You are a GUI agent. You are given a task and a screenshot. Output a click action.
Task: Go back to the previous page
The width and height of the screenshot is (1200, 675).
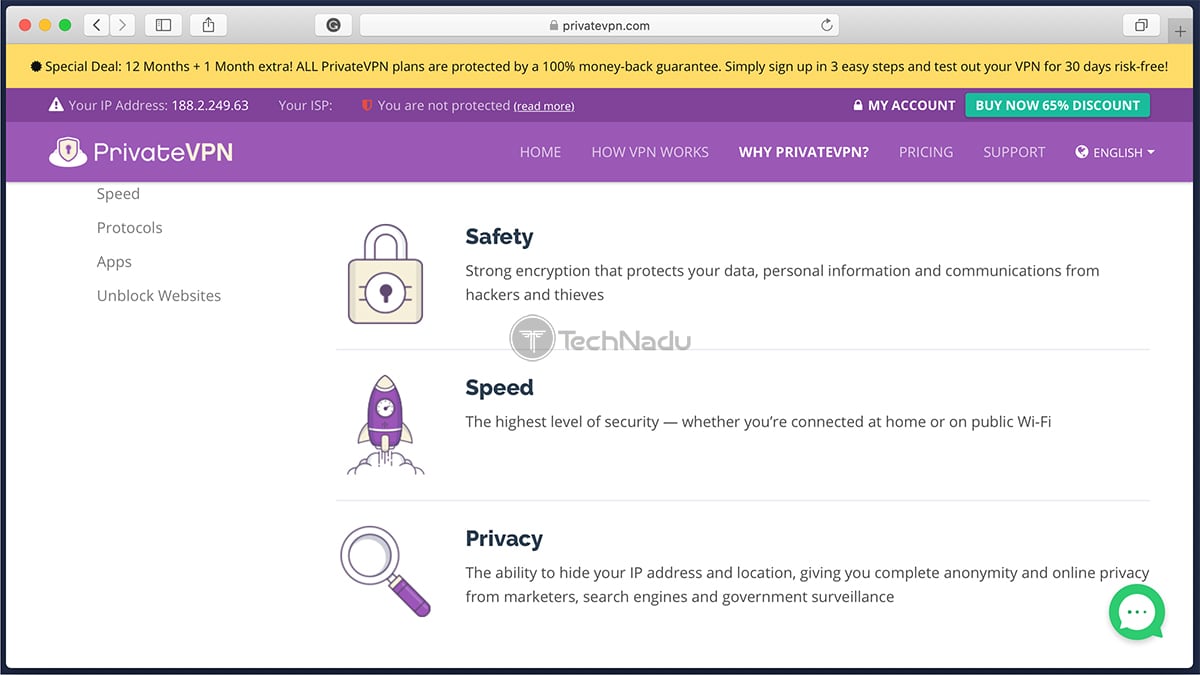97,25
